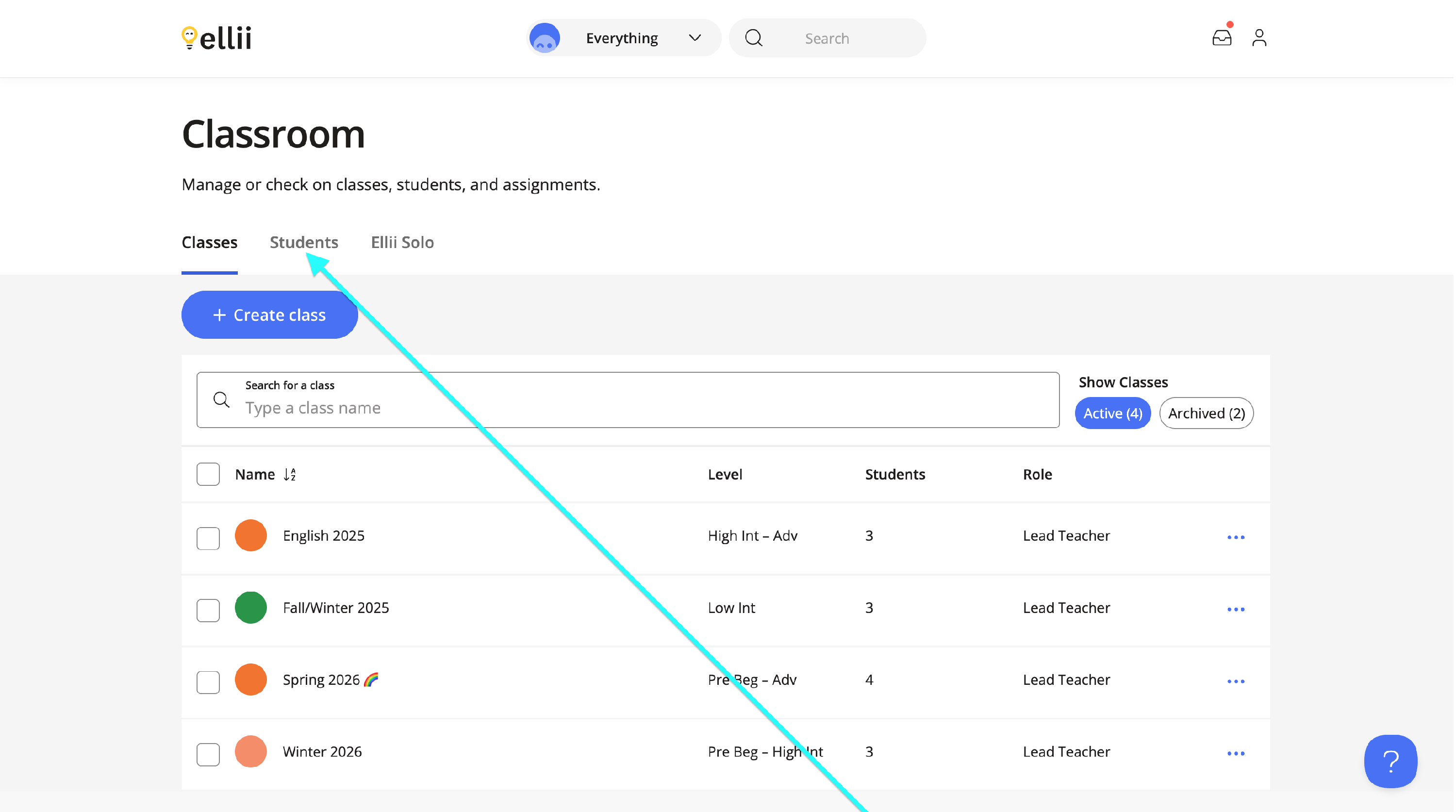Show Archived (2) classes

tap(1206, 413)
